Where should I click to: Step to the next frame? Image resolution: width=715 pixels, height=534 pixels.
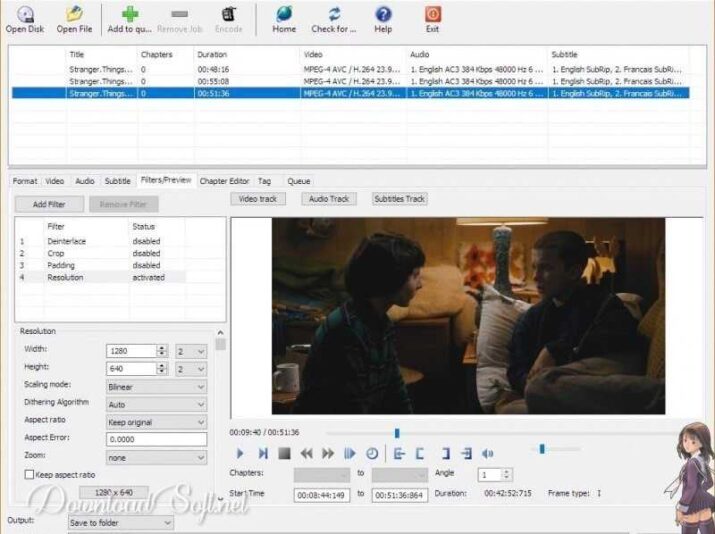click(x=263, y=453)
